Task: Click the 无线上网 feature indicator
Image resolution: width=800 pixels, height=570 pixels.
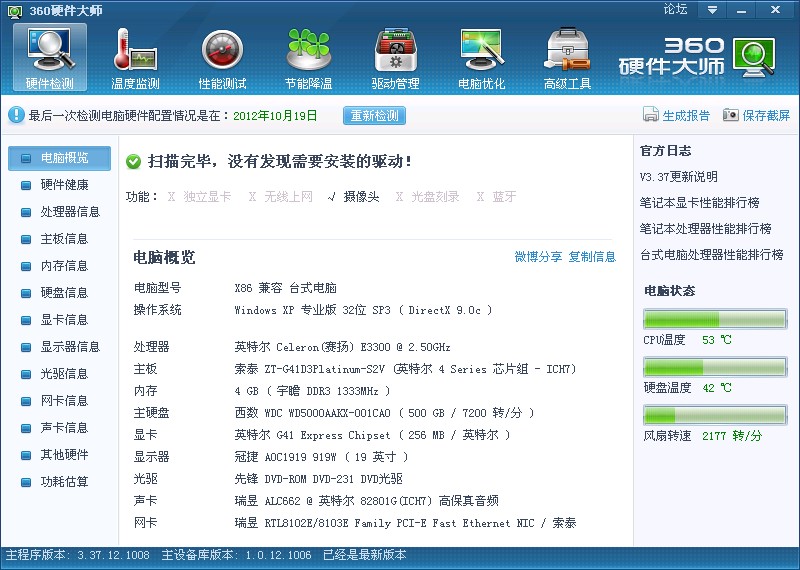Action: [x=281, y=196]
